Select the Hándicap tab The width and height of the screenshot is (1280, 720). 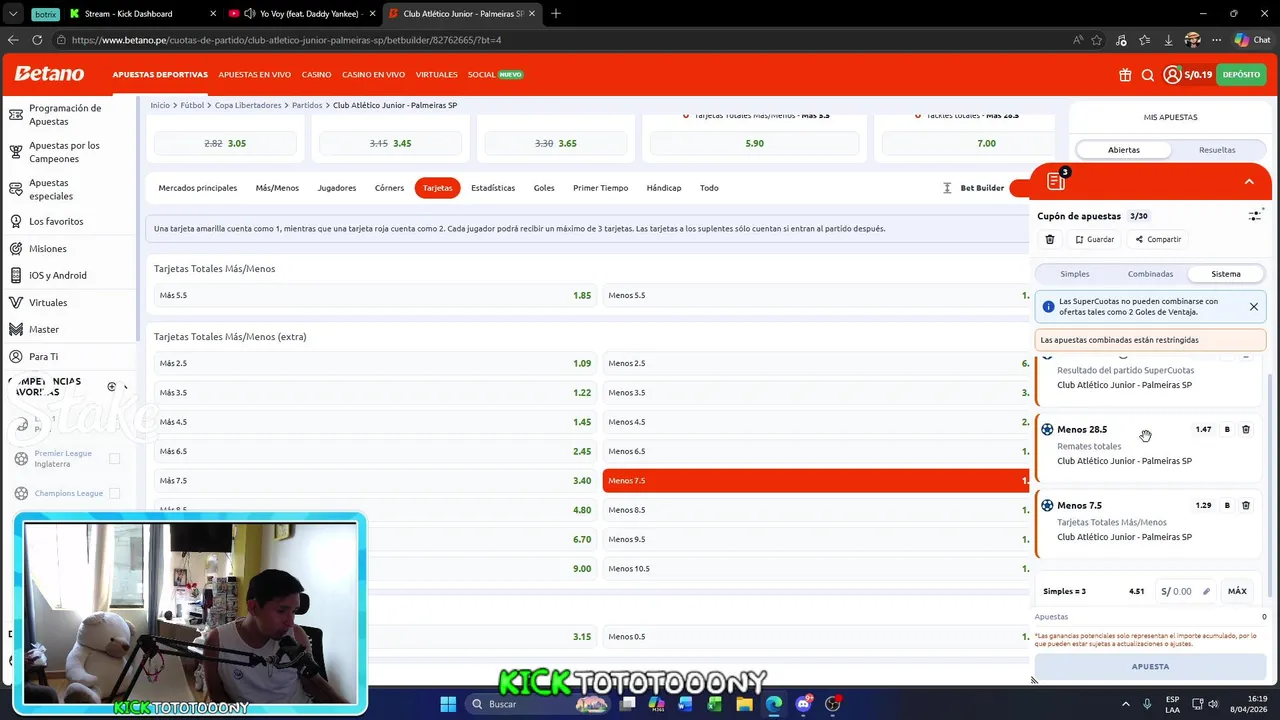pos(664,188)
